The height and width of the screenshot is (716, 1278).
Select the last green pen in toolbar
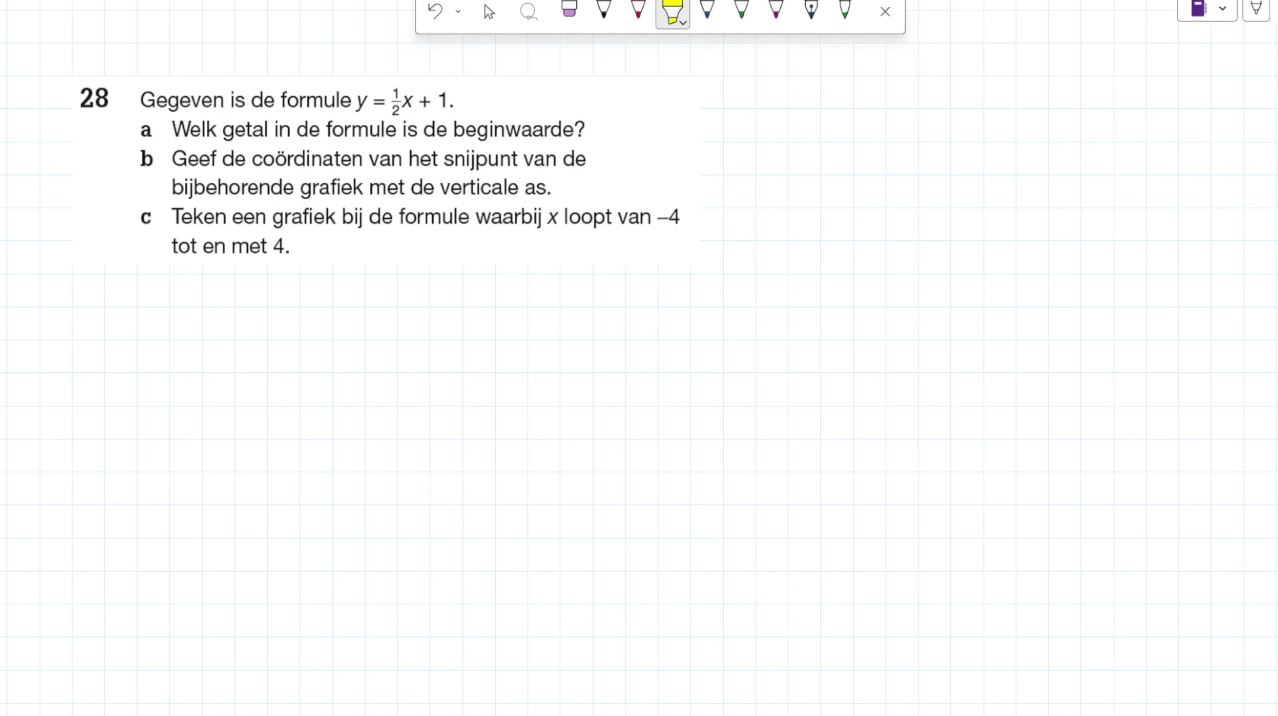(845, 10)
